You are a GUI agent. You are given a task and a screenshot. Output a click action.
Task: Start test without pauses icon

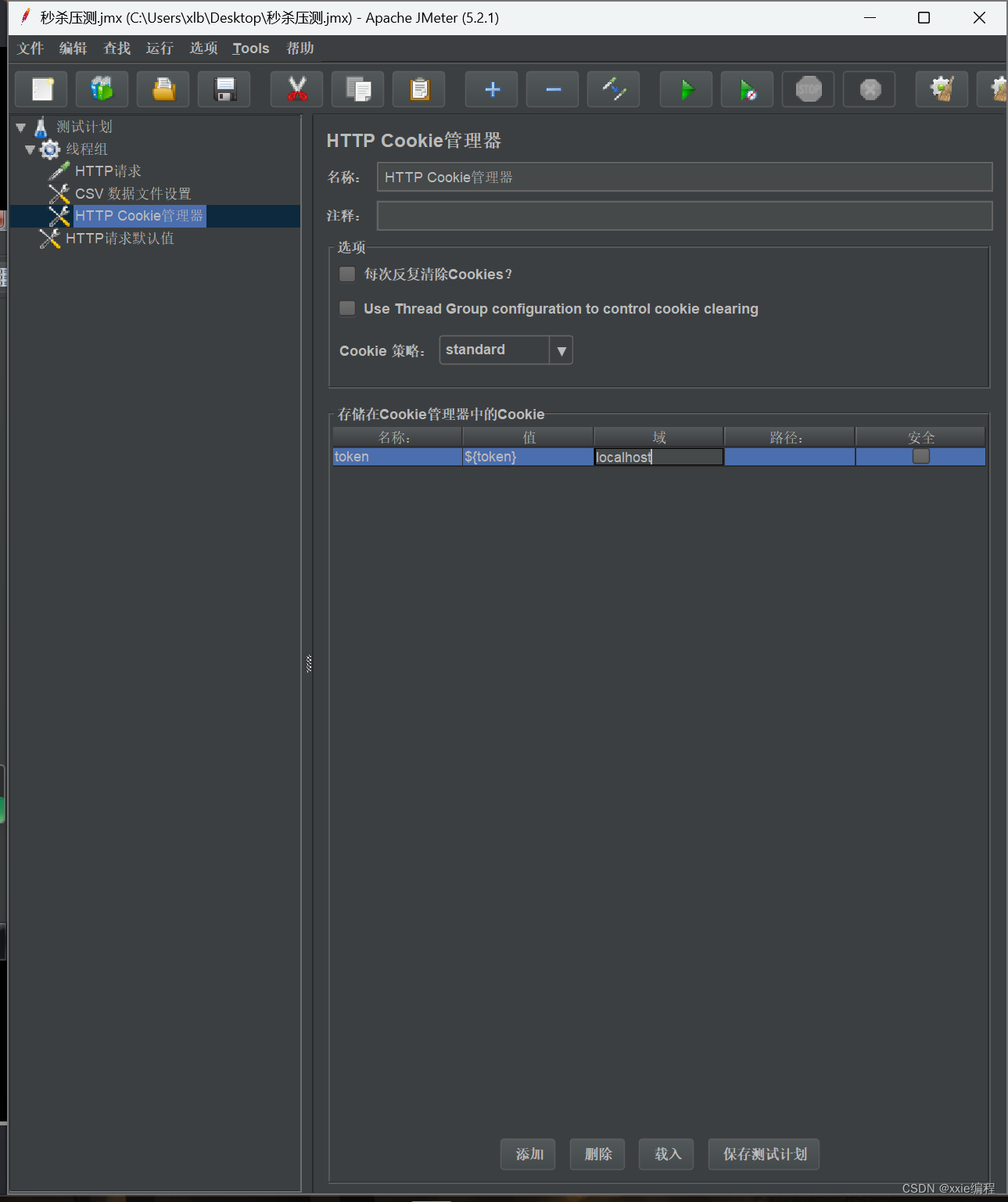pyautogui.click(x=748, y=89)
